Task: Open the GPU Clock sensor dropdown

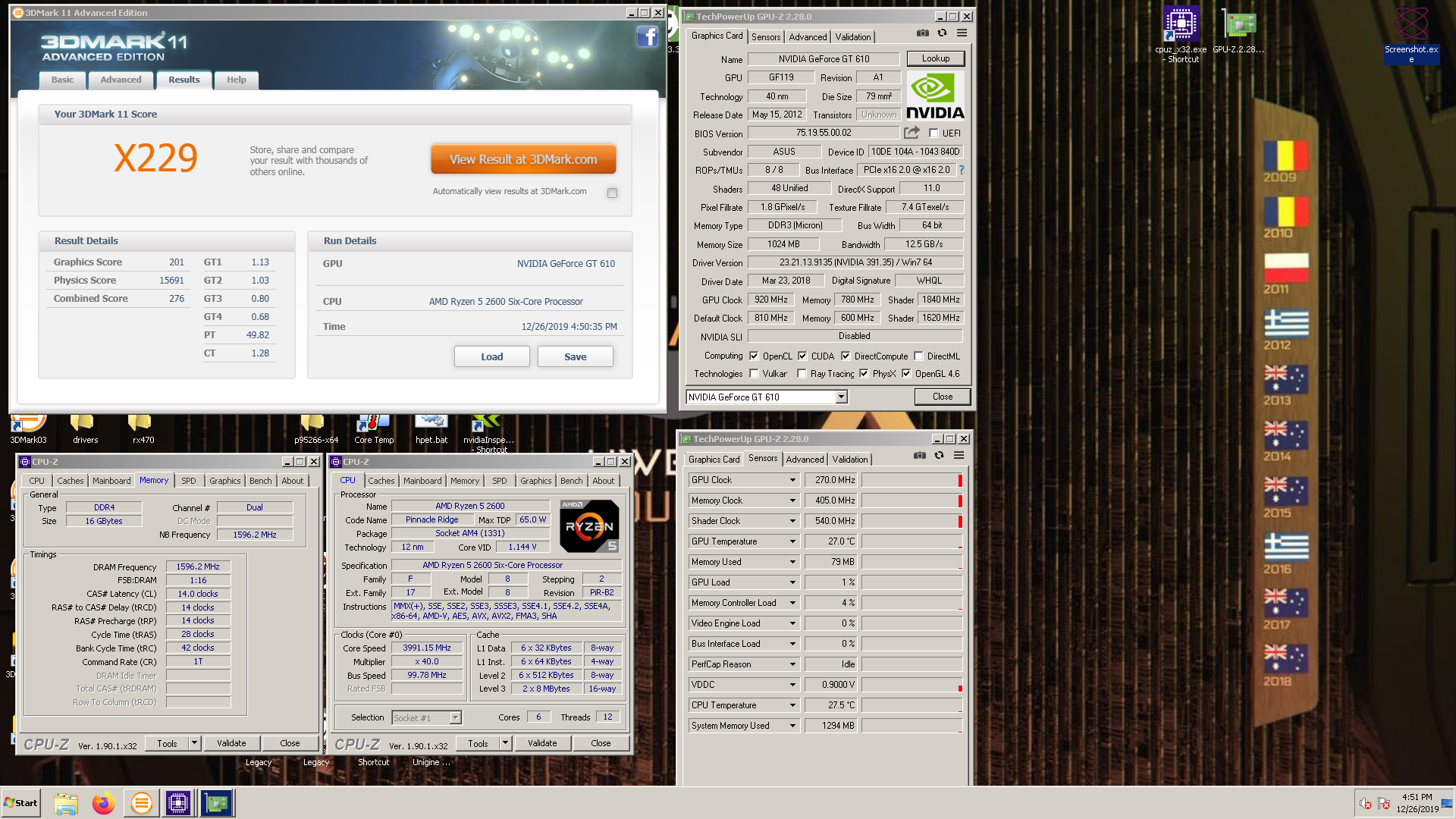Action: 792,480
